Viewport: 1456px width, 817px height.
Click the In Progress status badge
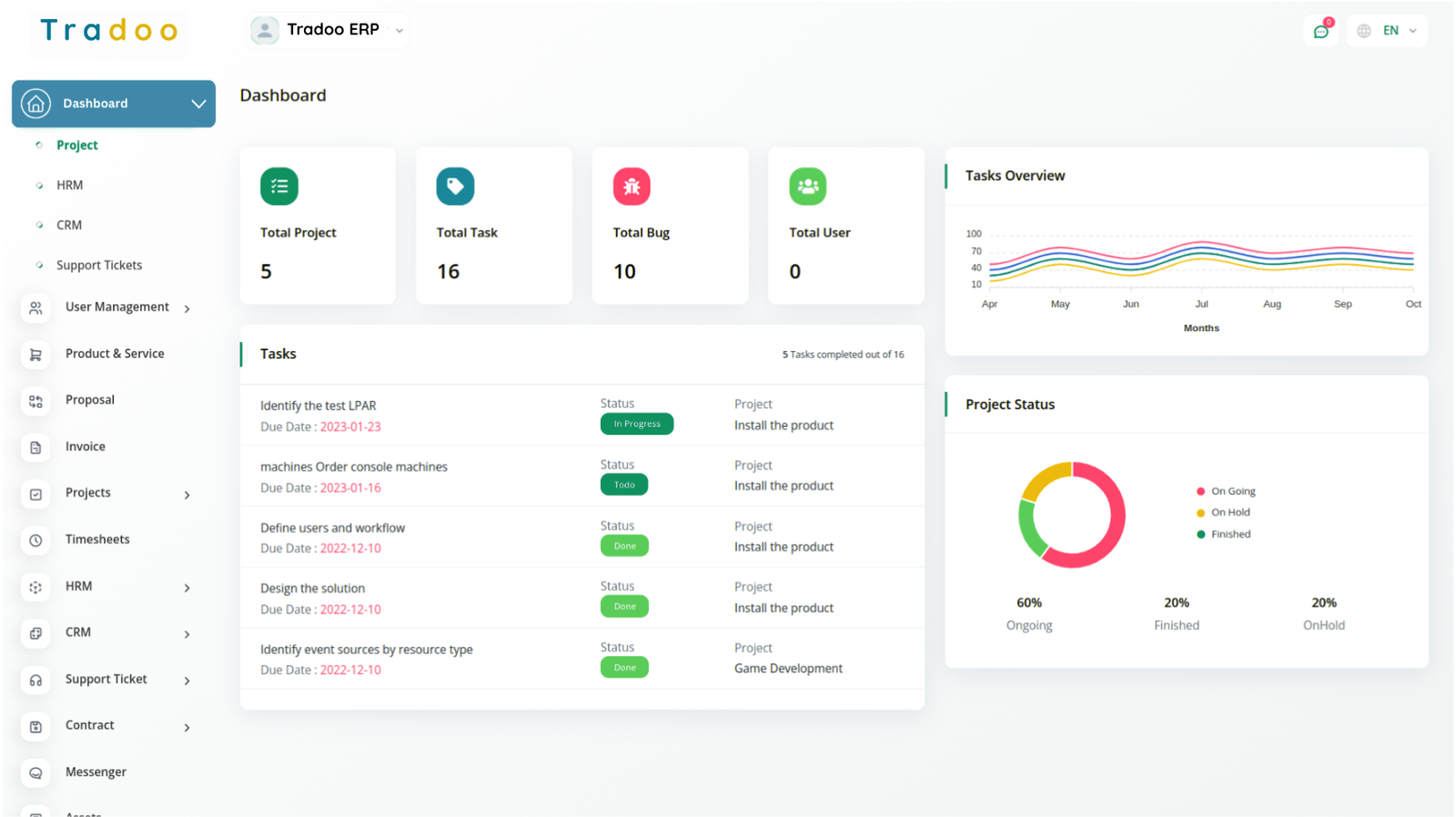636,424
